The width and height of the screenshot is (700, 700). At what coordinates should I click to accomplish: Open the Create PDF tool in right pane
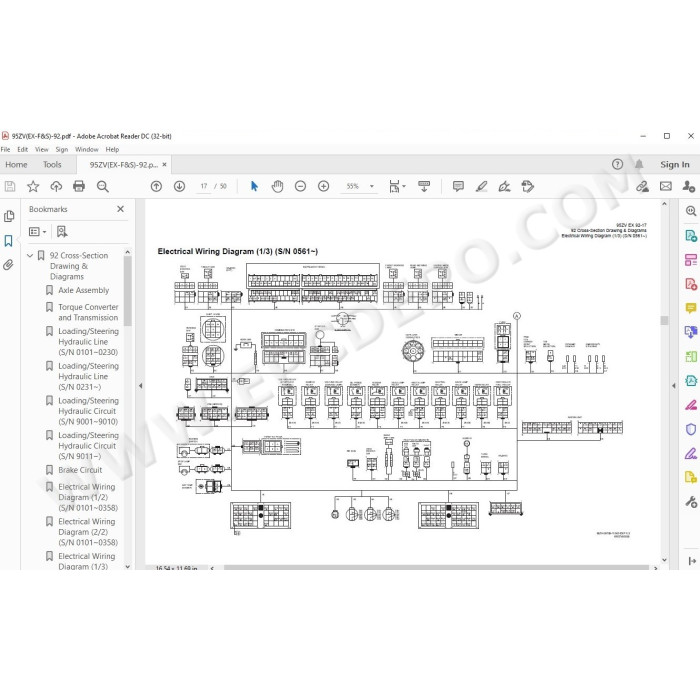(691, 284)
